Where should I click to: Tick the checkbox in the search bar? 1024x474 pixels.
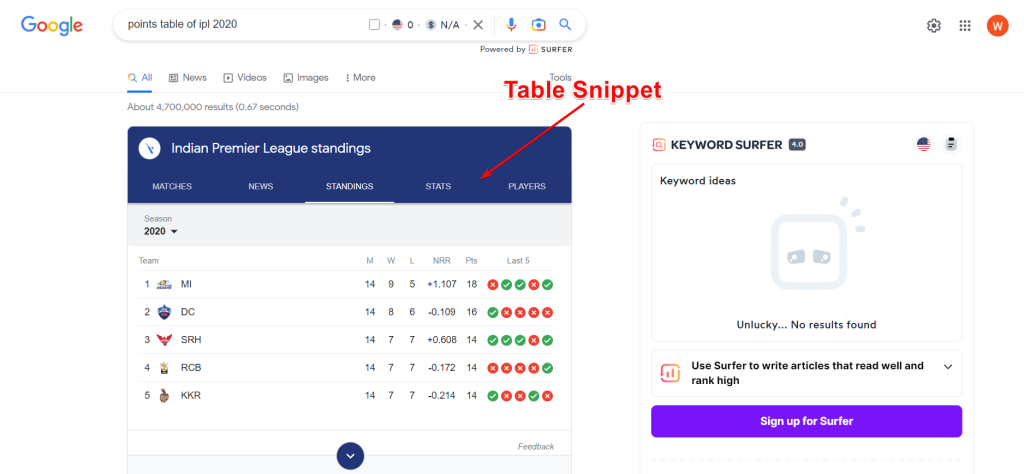pos(374,25)
